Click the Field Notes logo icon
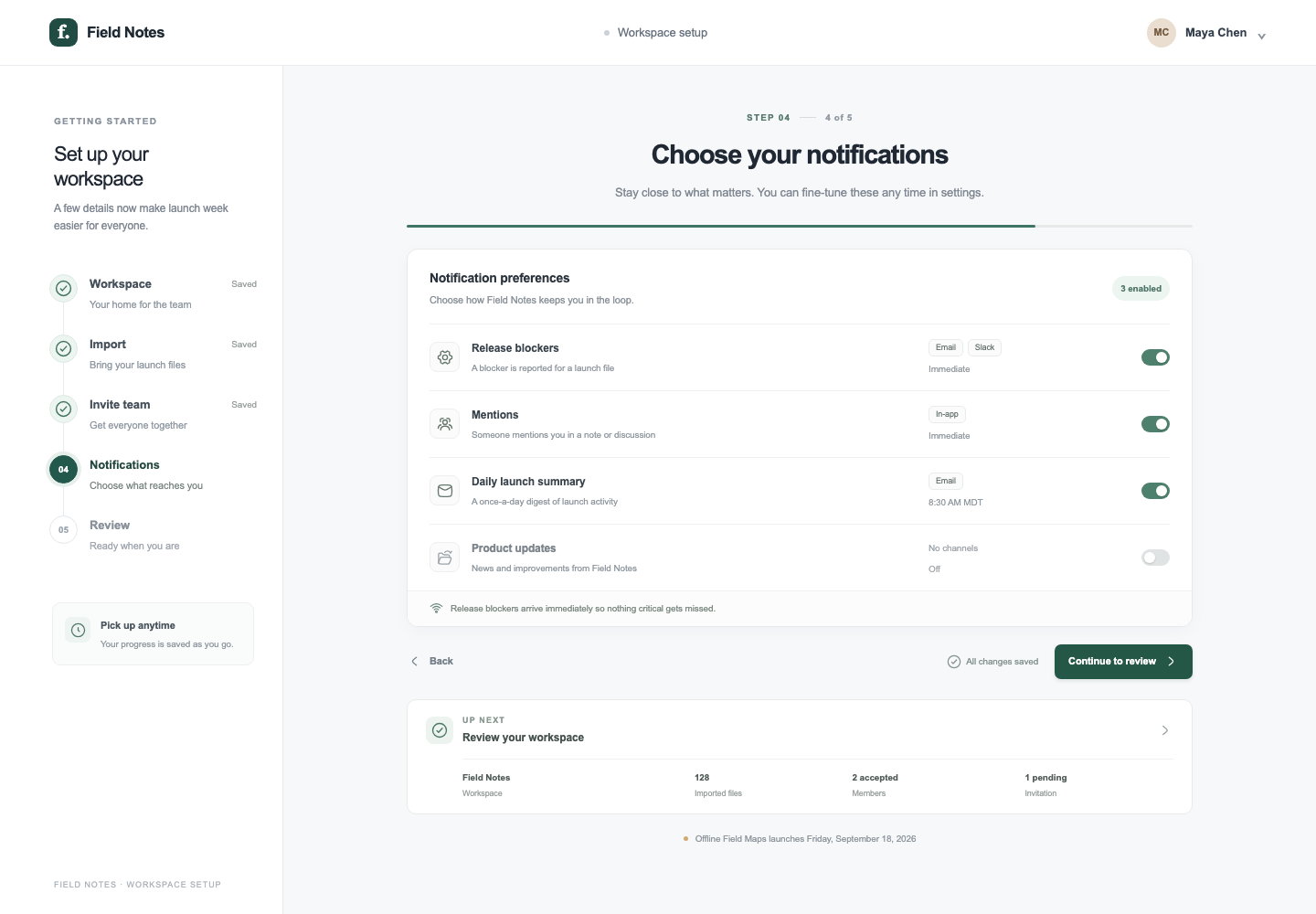1316x914 pixels. pos(63,32)
